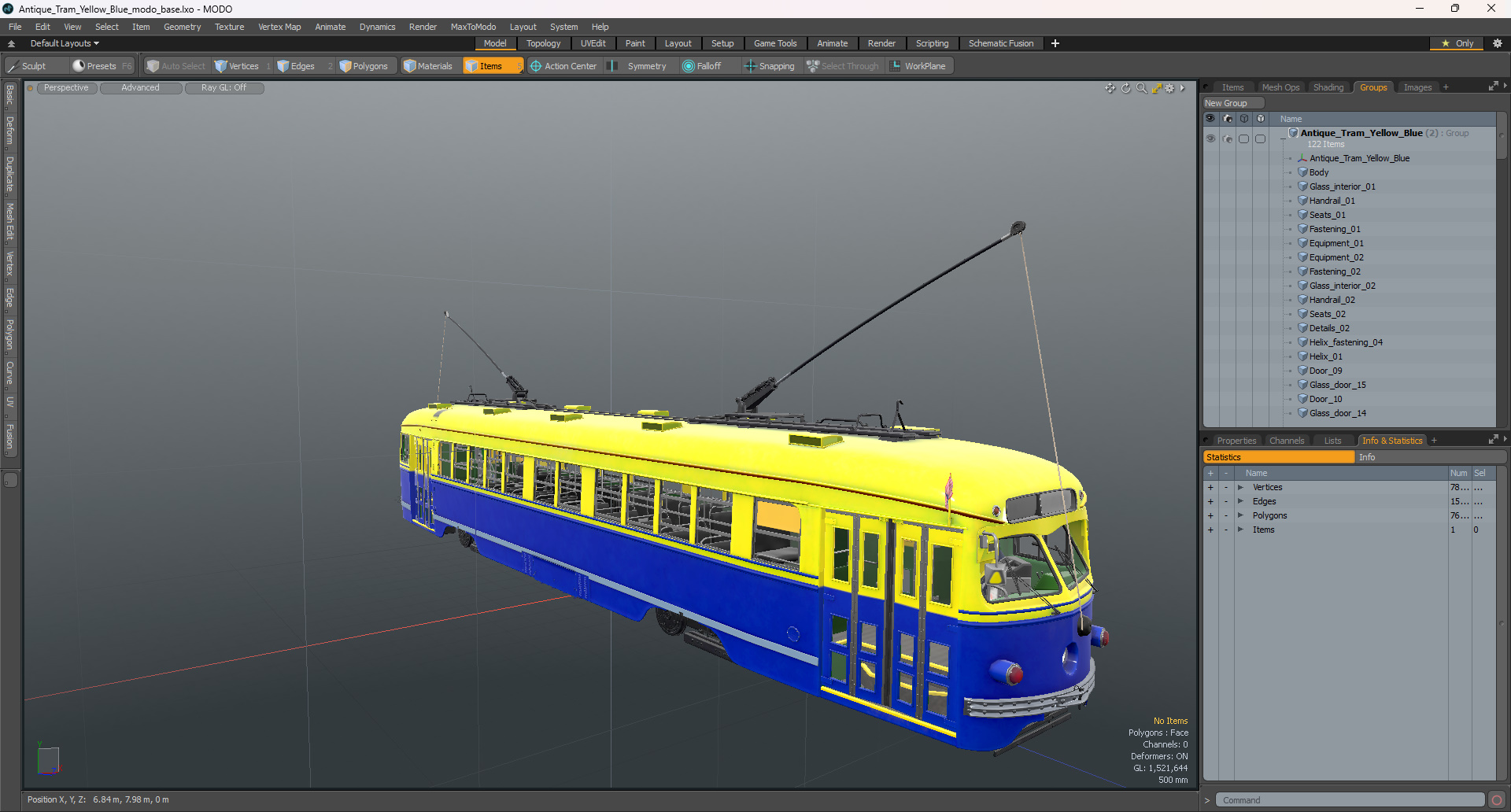Click the Info section button

(1431, 457)
